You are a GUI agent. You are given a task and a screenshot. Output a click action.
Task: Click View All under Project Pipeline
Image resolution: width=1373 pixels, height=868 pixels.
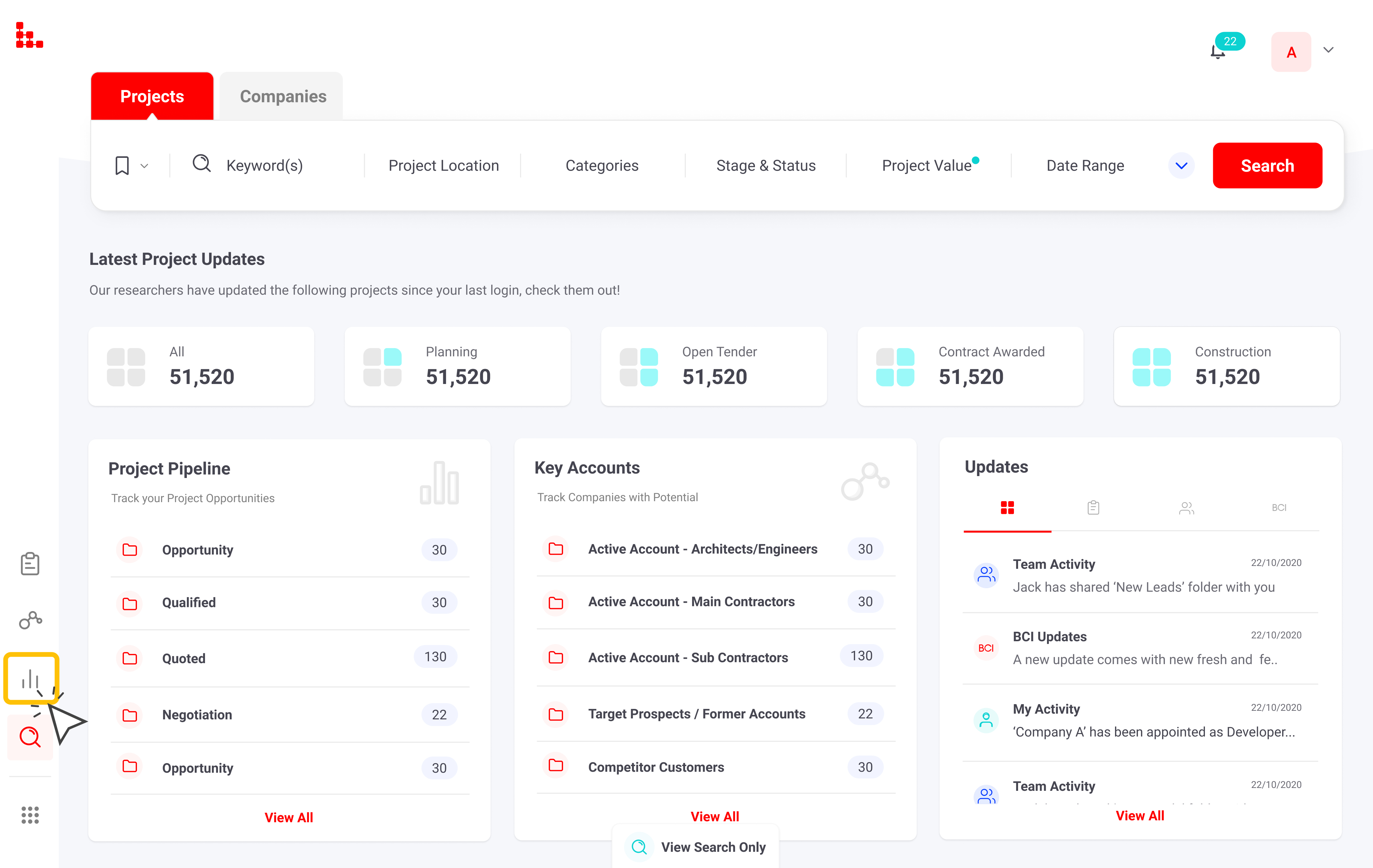pyautogui.click(x=289, y=817)
